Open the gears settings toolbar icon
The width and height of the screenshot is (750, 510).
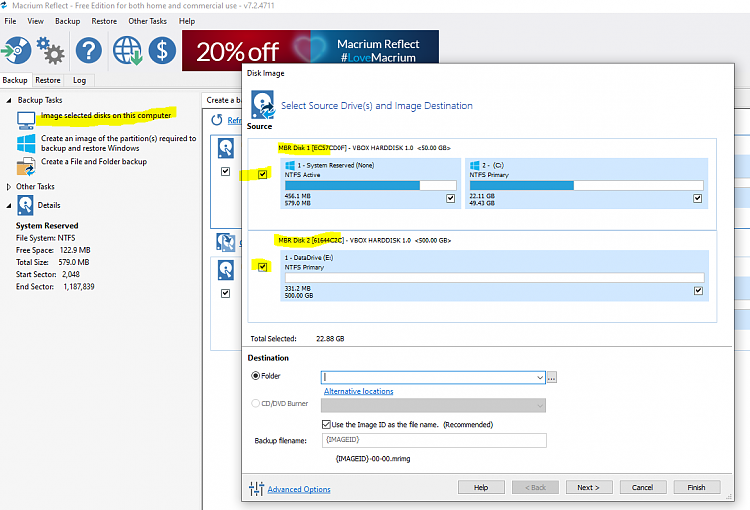pos(50,50)
